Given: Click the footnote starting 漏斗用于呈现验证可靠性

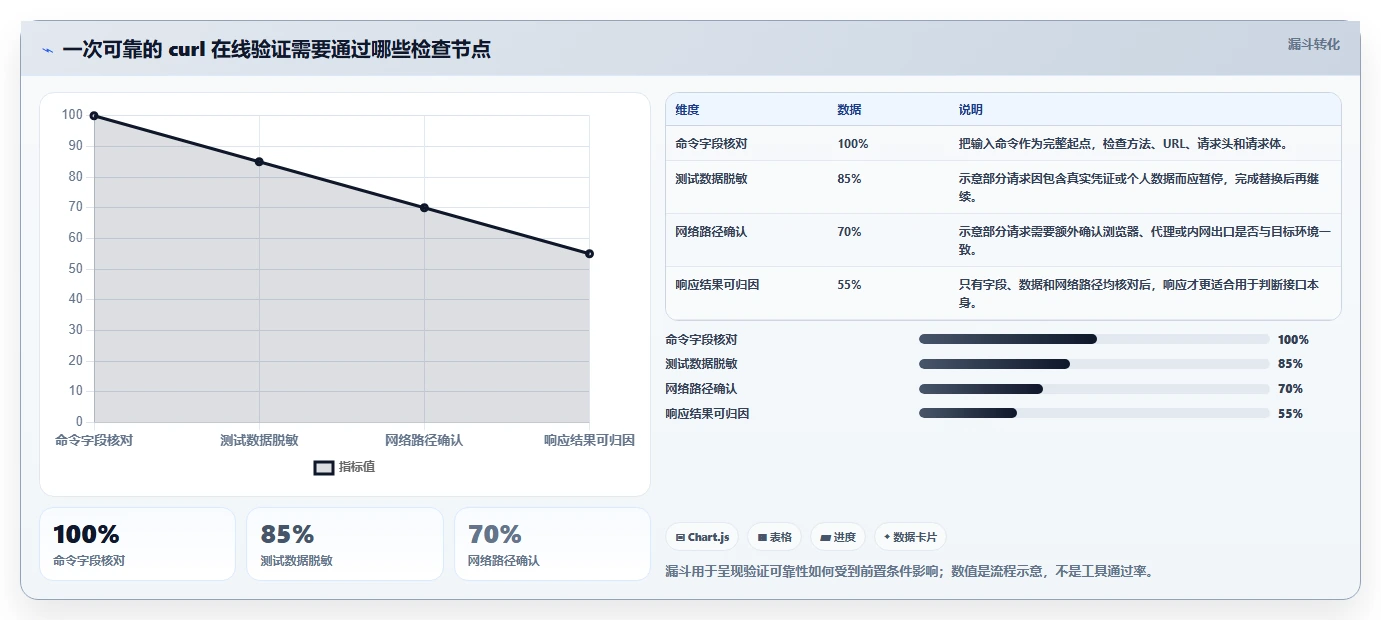Looking at the screenshot, I should (910, 572).
